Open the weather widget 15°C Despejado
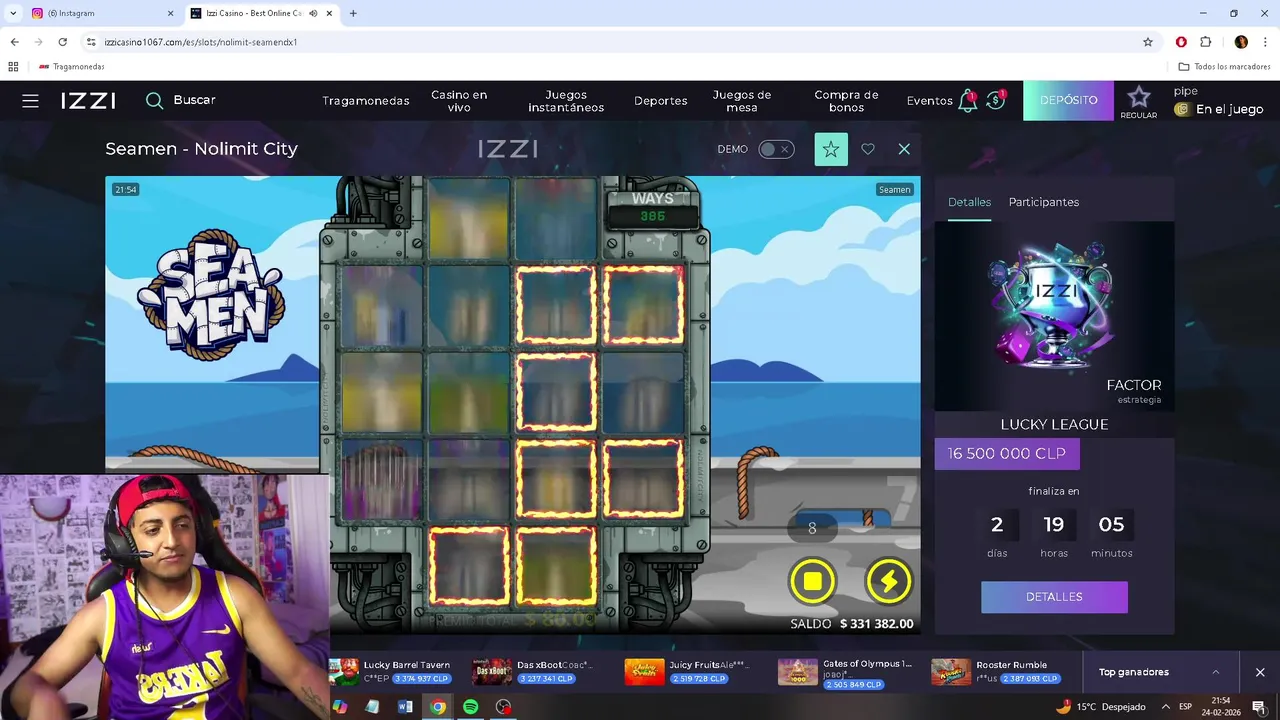This screenshot has height=720, width=1280. (1100, 707)
